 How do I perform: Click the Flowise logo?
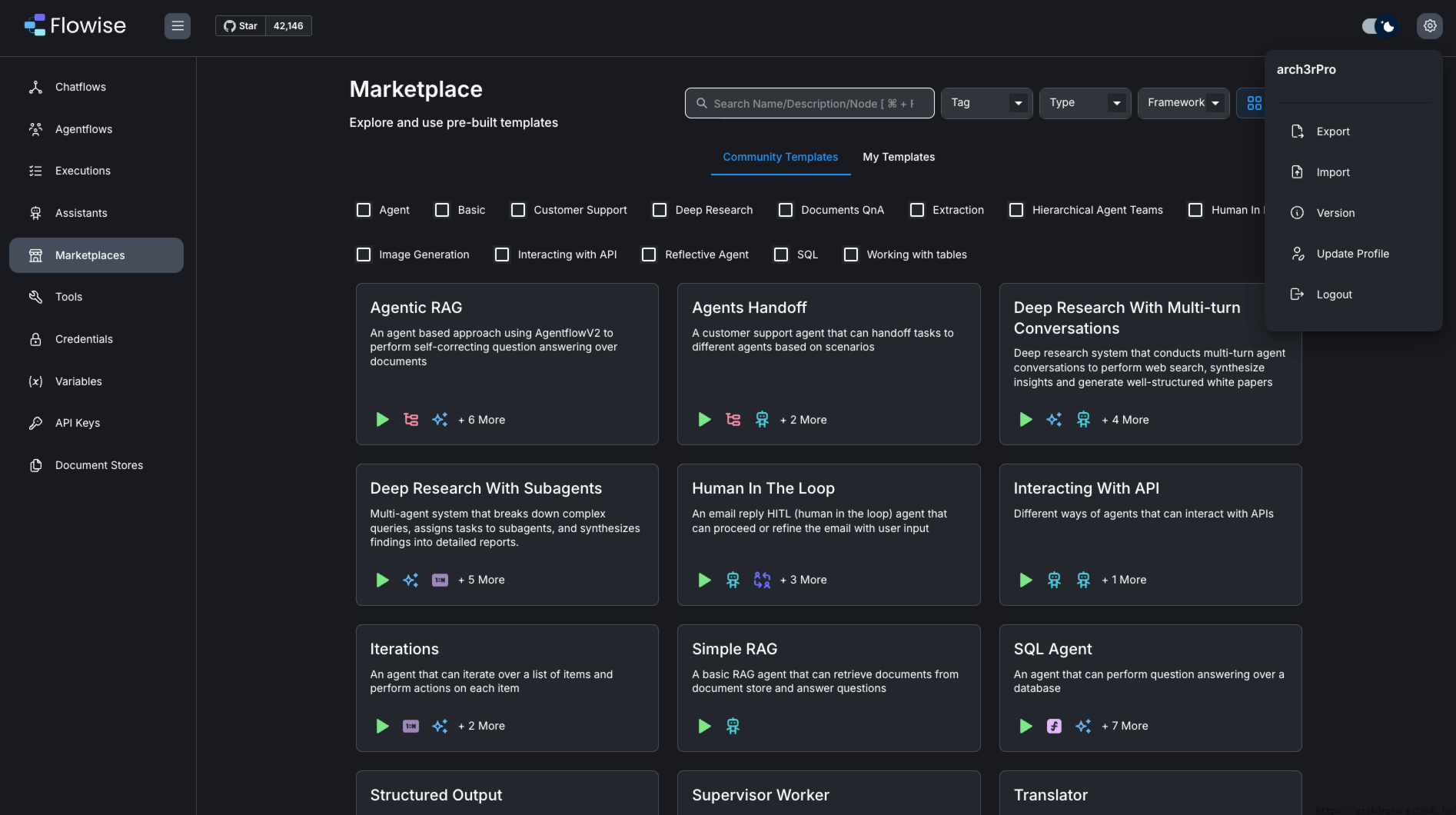point(75,25)
